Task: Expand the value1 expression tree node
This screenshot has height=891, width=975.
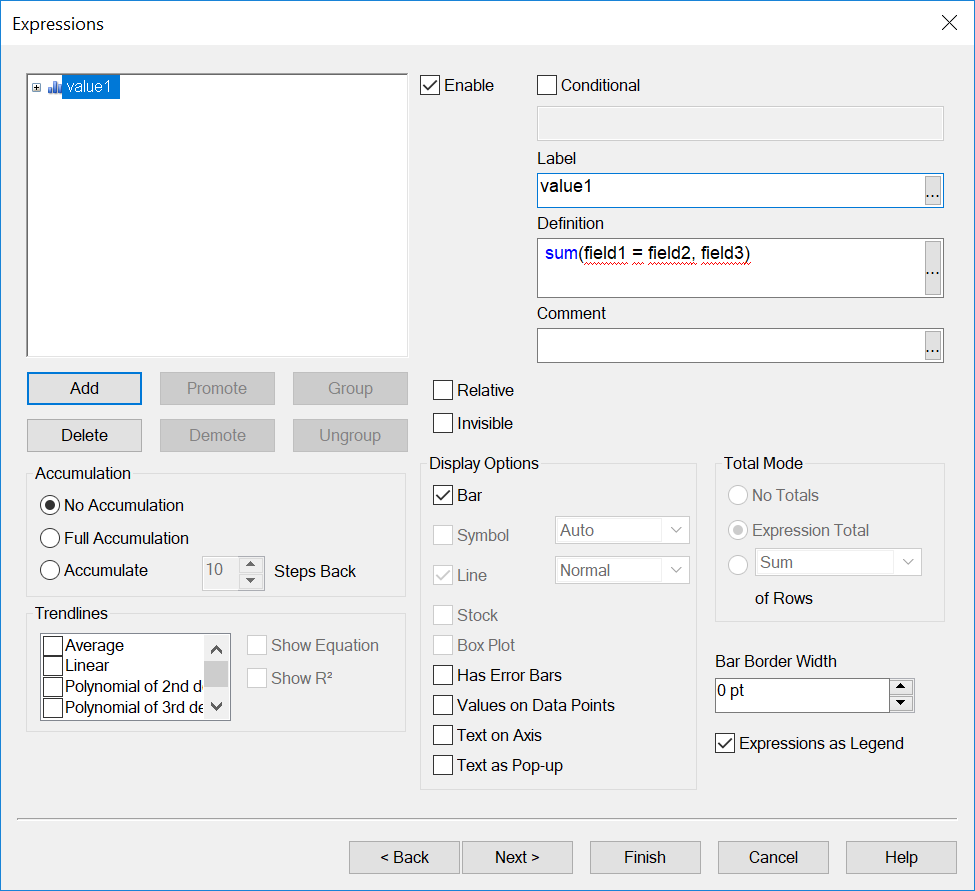Action: click(x=37, y=88)
